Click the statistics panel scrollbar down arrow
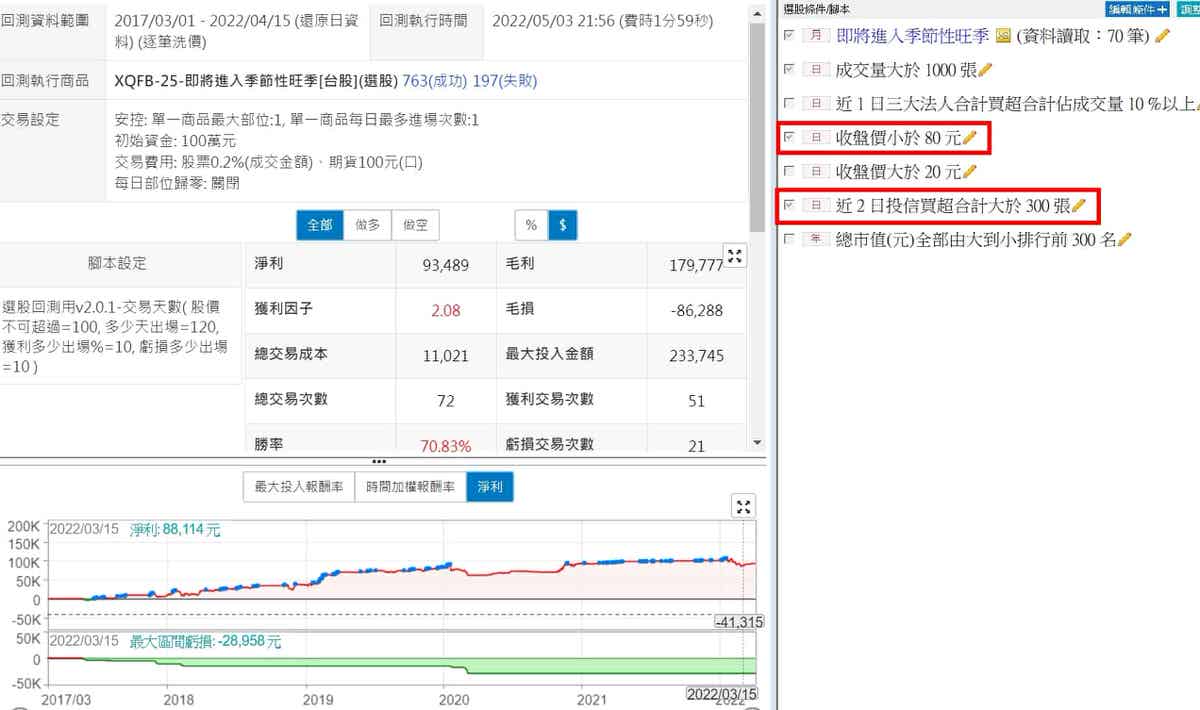The height and width of the screenshot is (710, 1200). (x=757, y=442)
